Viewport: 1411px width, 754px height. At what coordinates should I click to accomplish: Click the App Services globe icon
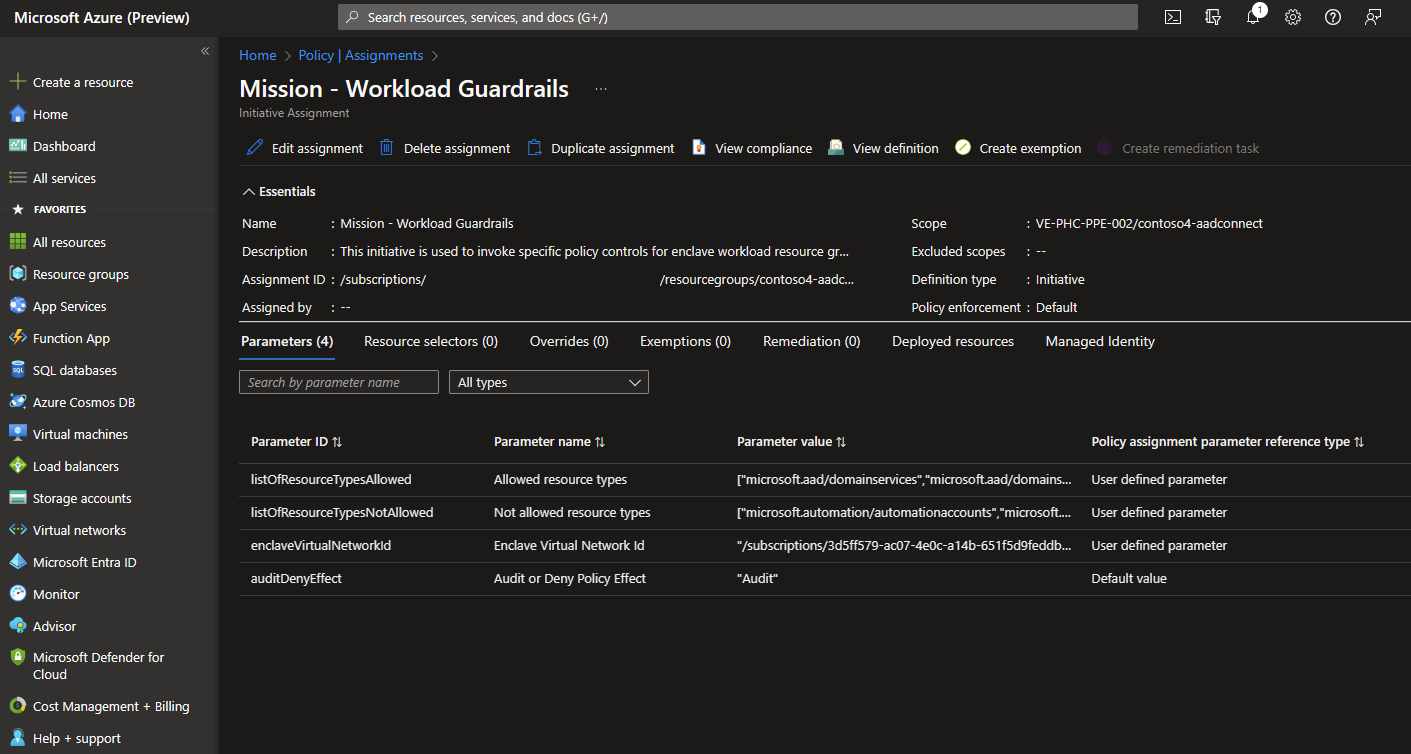17,306
